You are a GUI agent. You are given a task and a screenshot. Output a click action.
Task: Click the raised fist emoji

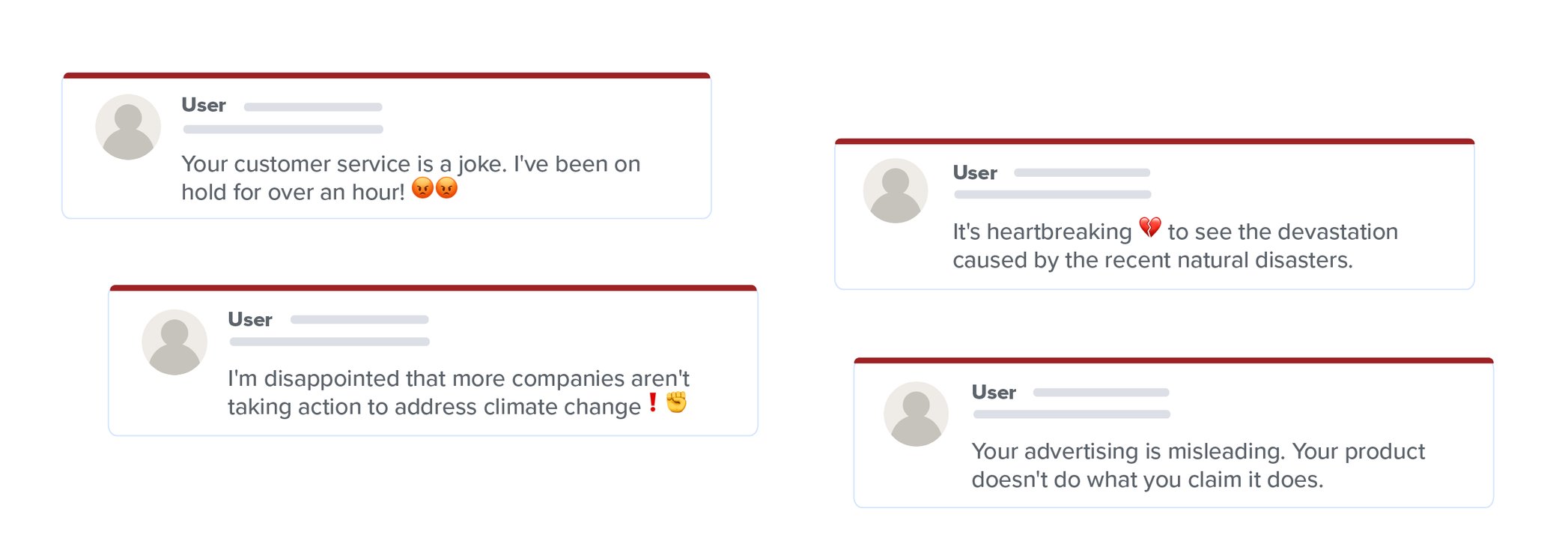click(677, 402)
